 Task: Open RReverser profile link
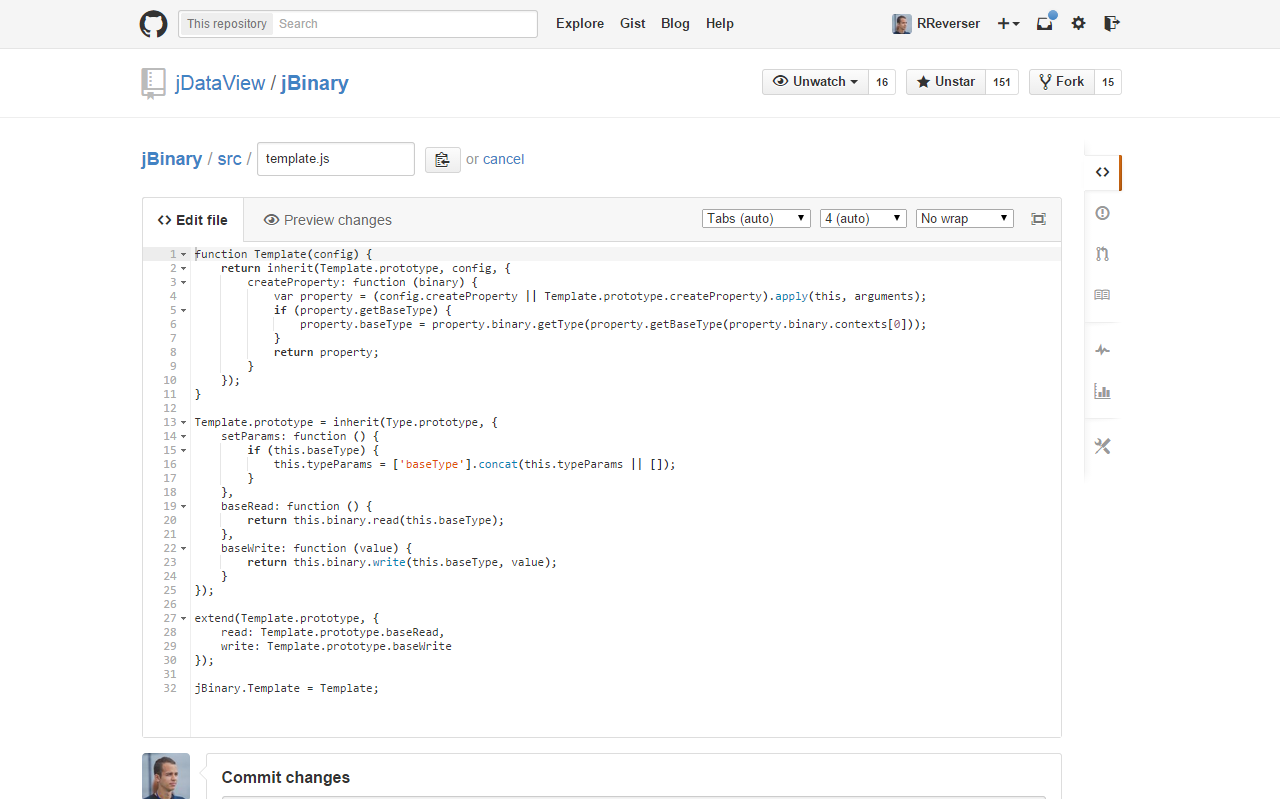click(x=948, y=24)
